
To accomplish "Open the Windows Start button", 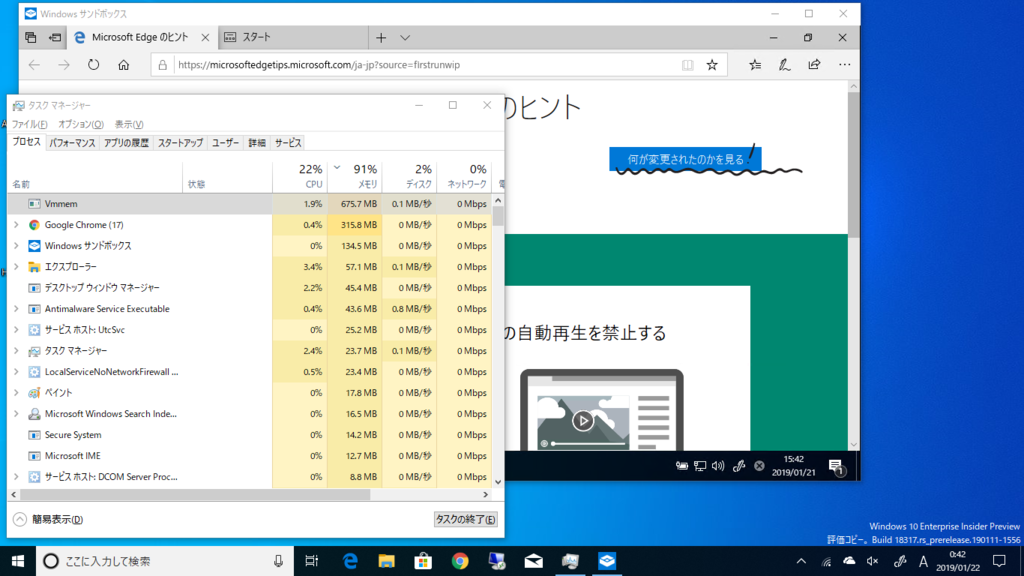I will [x=18, y=561].
